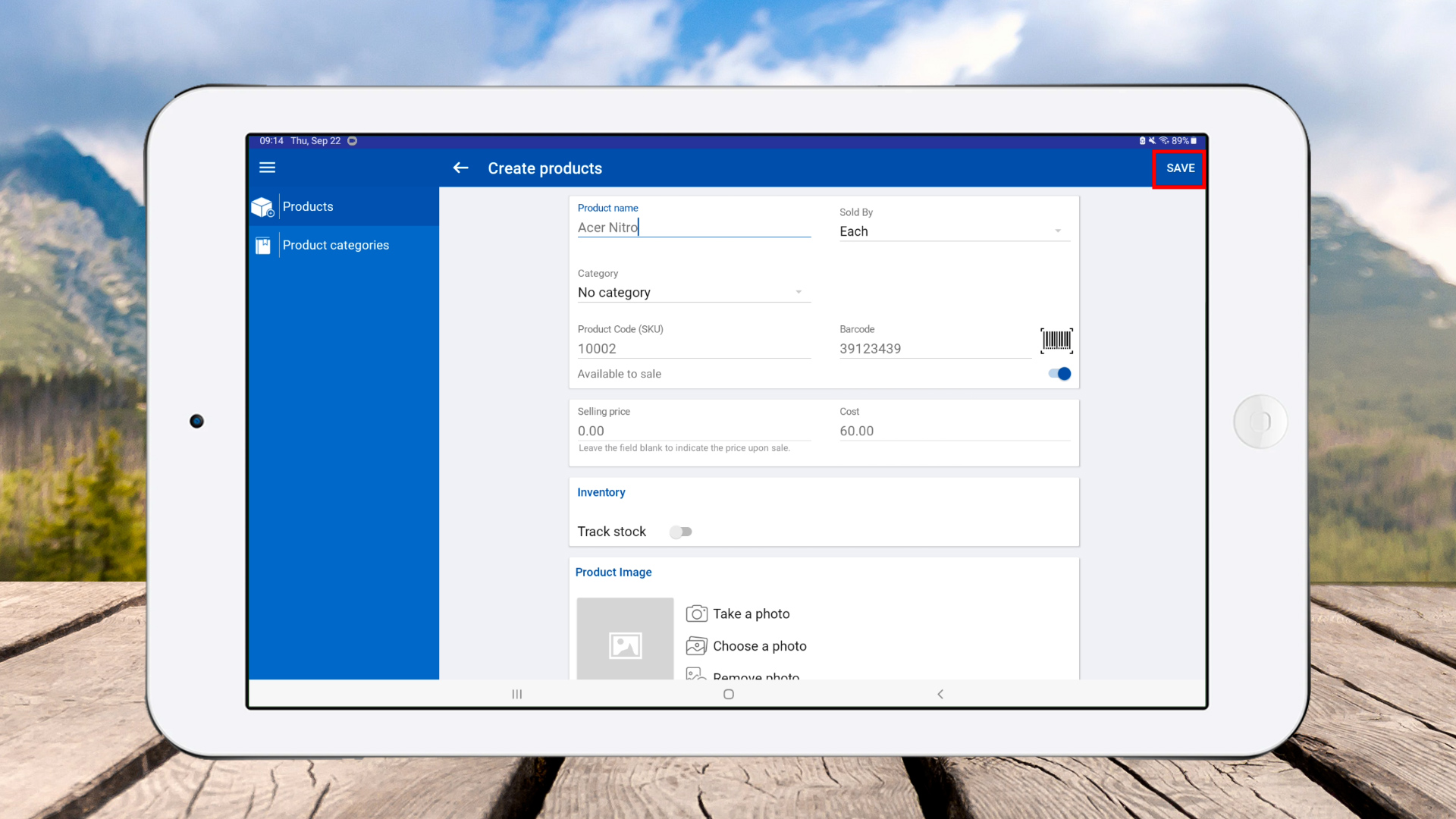The image size is (1456, 819).
Task: Click the Choose a photo option
Action: tap(759, 646)
